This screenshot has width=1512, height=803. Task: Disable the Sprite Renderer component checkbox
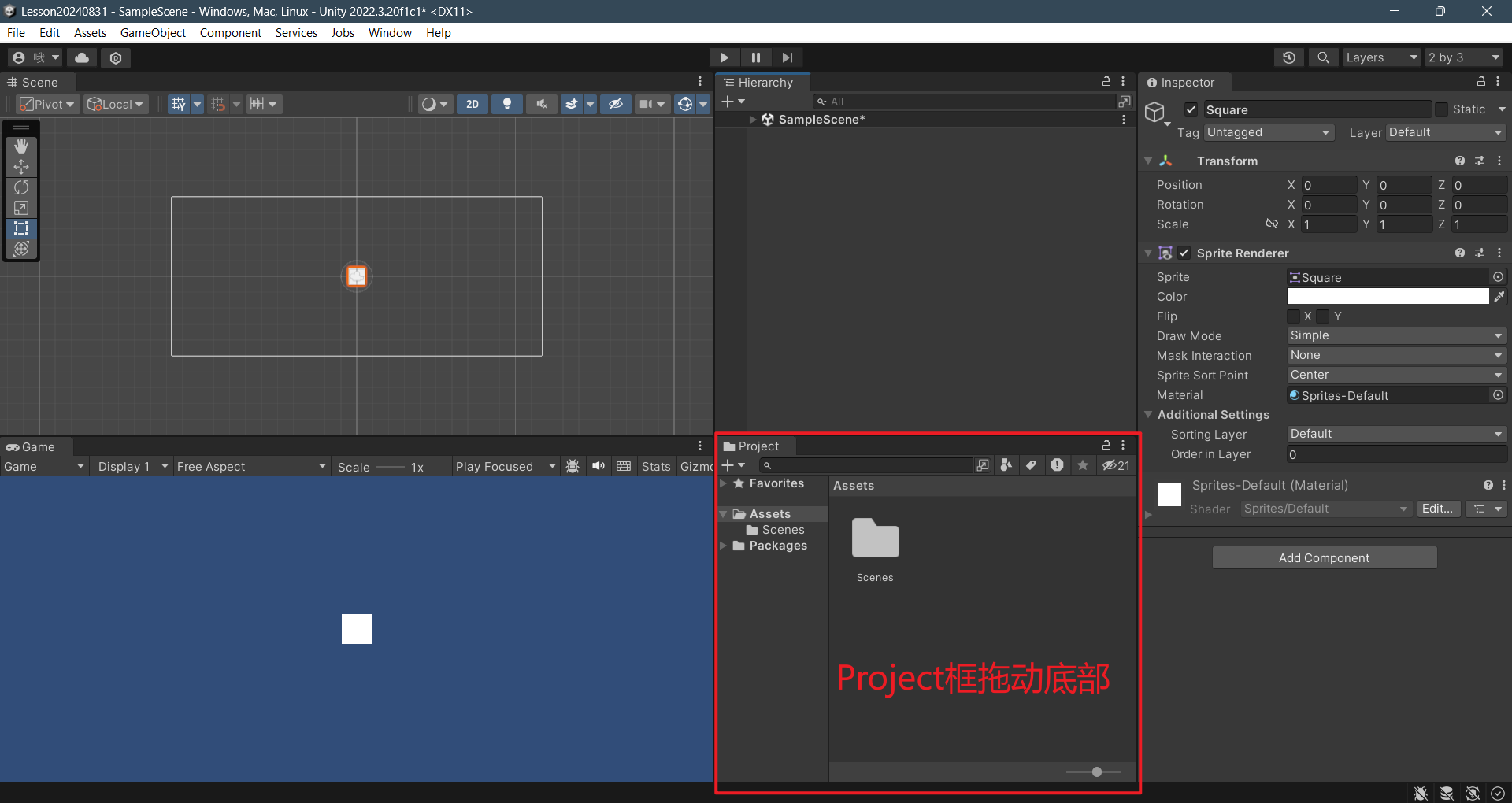tap(1184, 253)
